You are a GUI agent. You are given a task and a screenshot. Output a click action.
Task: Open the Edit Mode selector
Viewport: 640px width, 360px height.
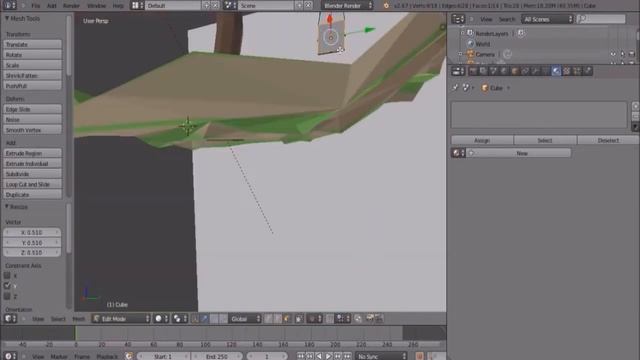coord(121,319)
